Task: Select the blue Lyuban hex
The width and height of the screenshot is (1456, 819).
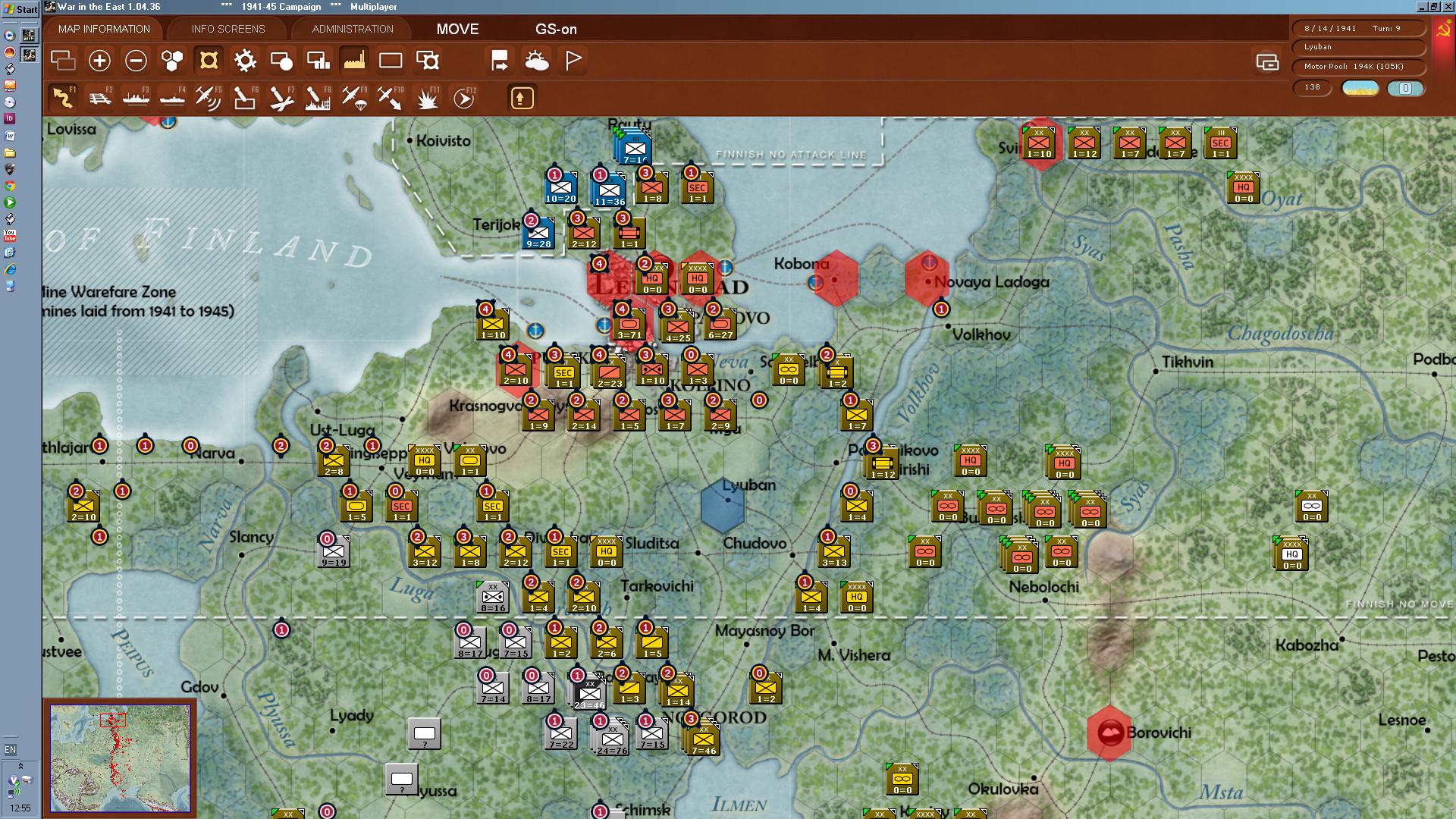Action: pyautogui.click(x=723, y=506)
